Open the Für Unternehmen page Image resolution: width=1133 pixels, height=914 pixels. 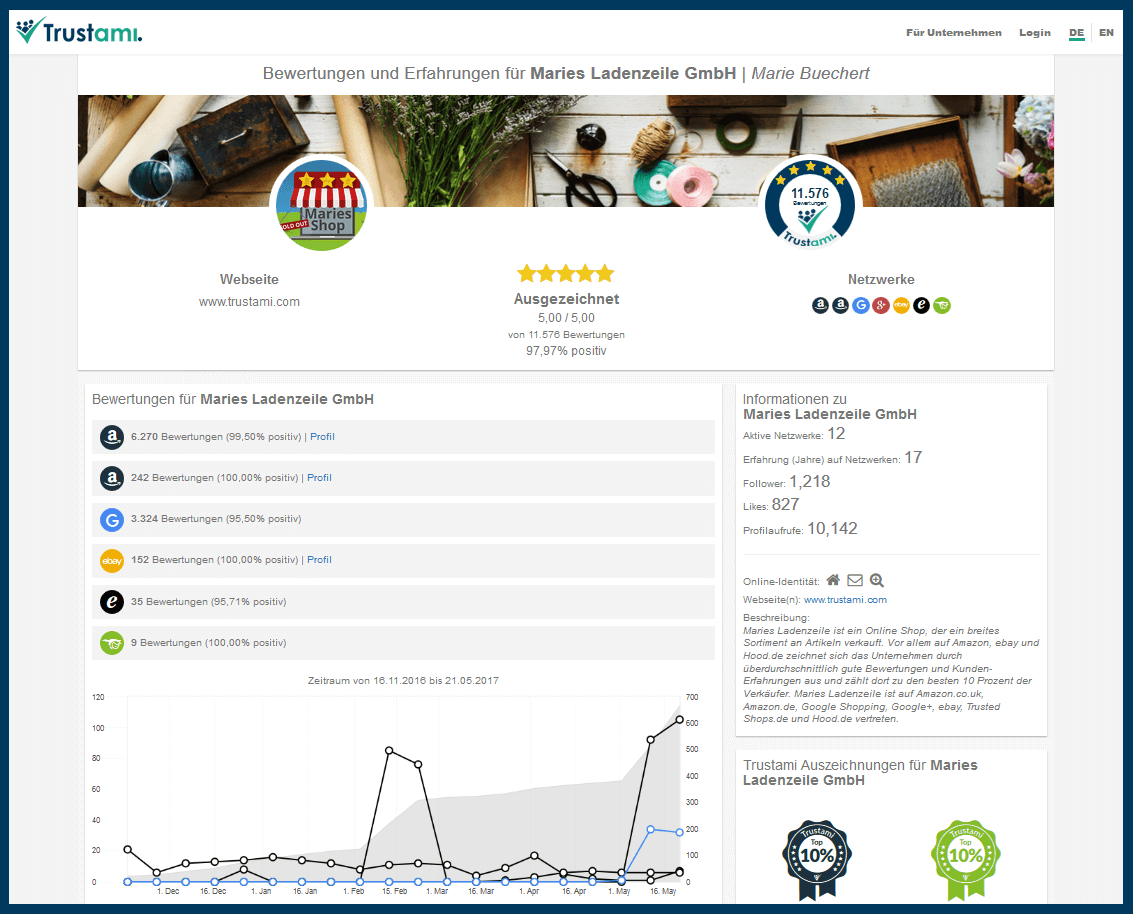pos(954,33)
